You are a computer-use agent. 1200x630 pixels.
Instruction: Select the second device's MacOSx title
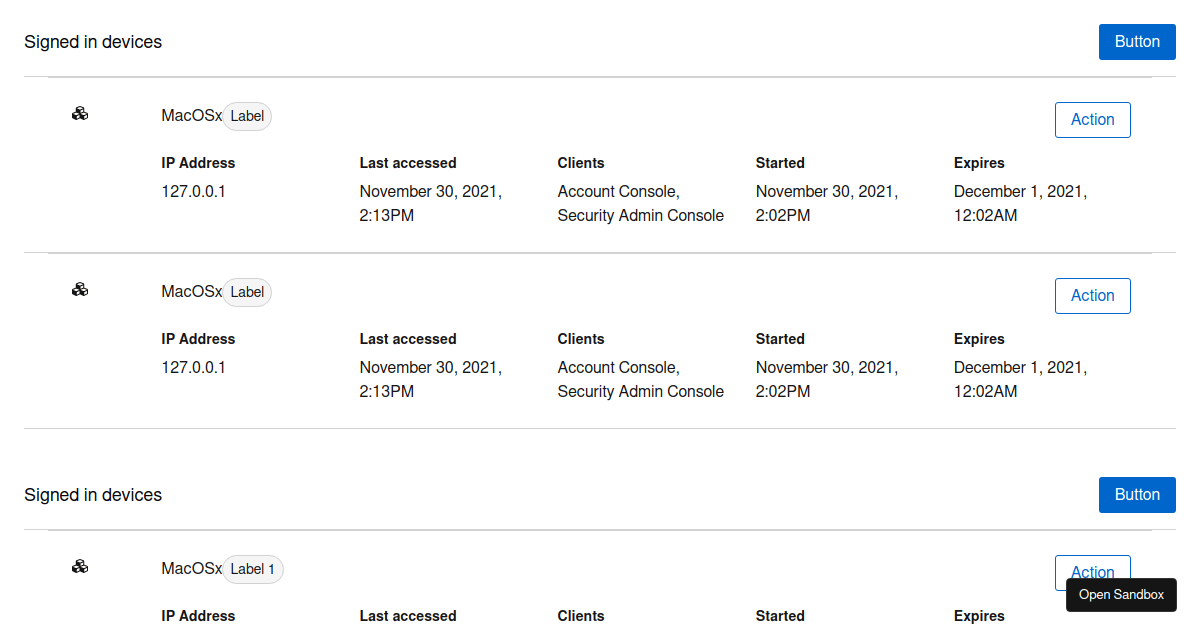click(191, 292)
